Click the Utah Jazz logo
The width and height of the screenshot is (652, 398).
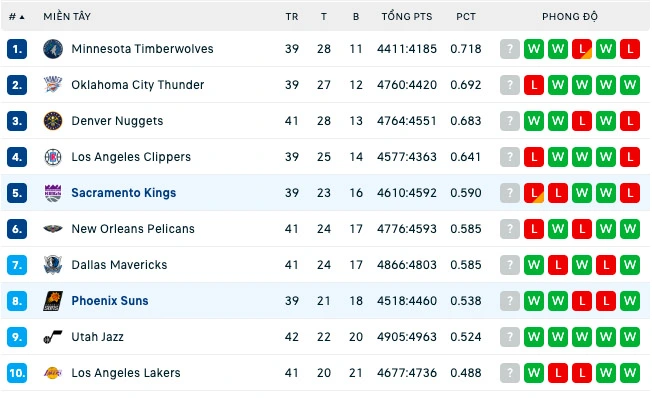(53, 337)
